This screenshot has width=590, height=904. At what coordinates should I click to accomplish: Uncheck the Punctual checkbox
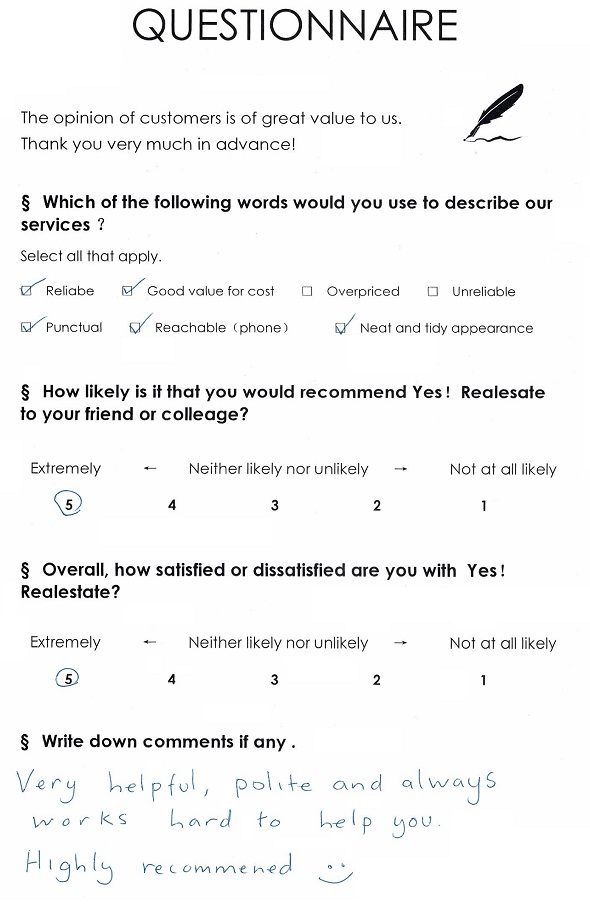coord(26,327)
